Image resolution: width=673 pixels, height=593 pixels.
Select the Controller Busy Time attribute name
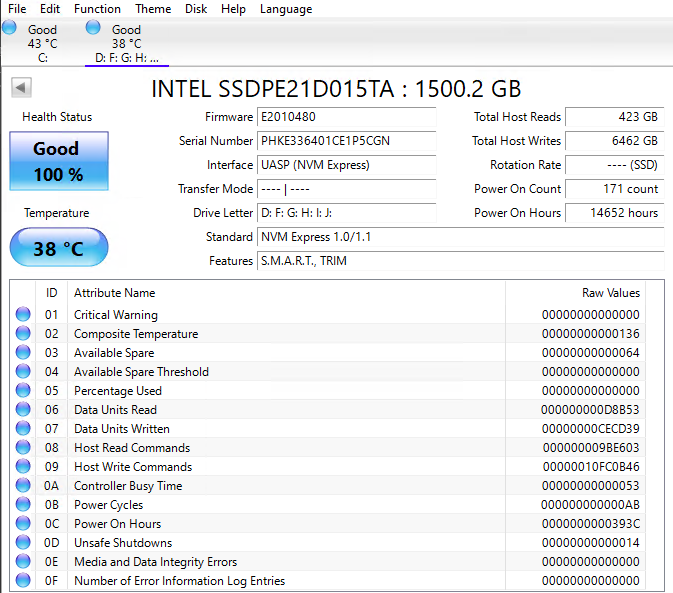(128, 486)
